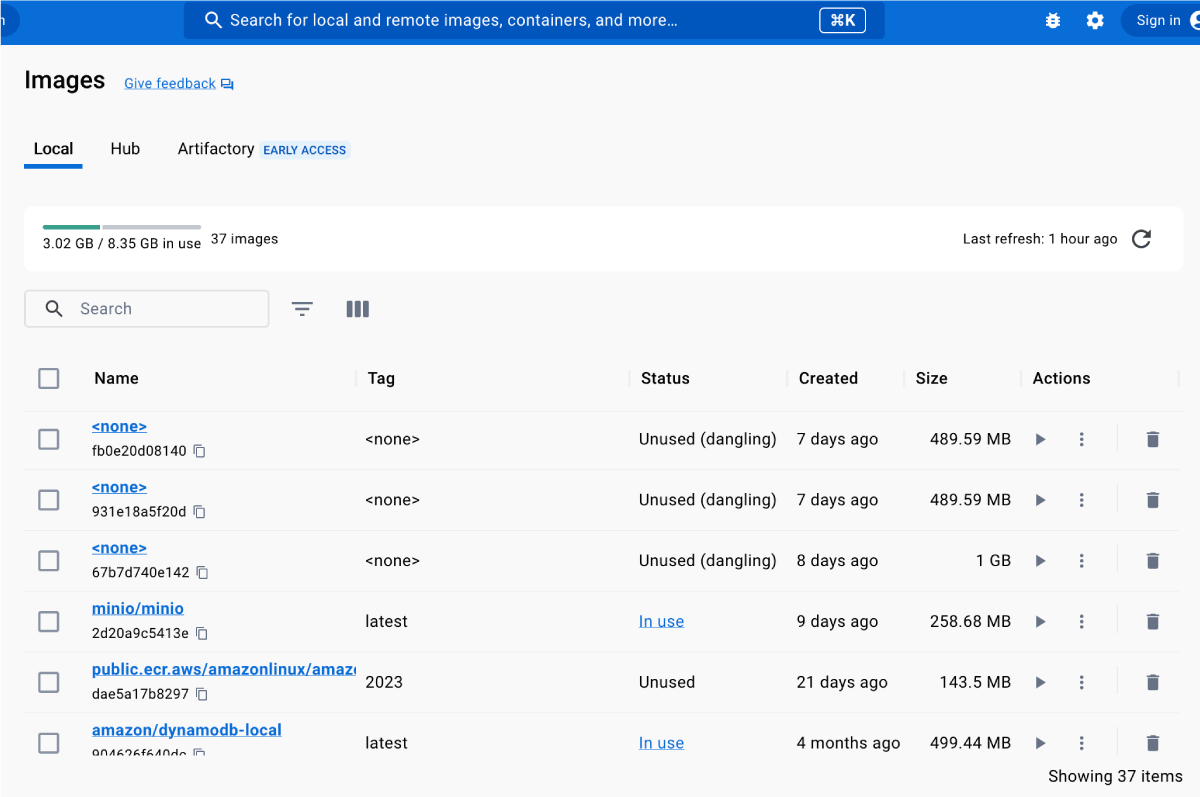Open the Artifactory tab
The height and width of the screenshot is (797, 1200).
[216, 149]
